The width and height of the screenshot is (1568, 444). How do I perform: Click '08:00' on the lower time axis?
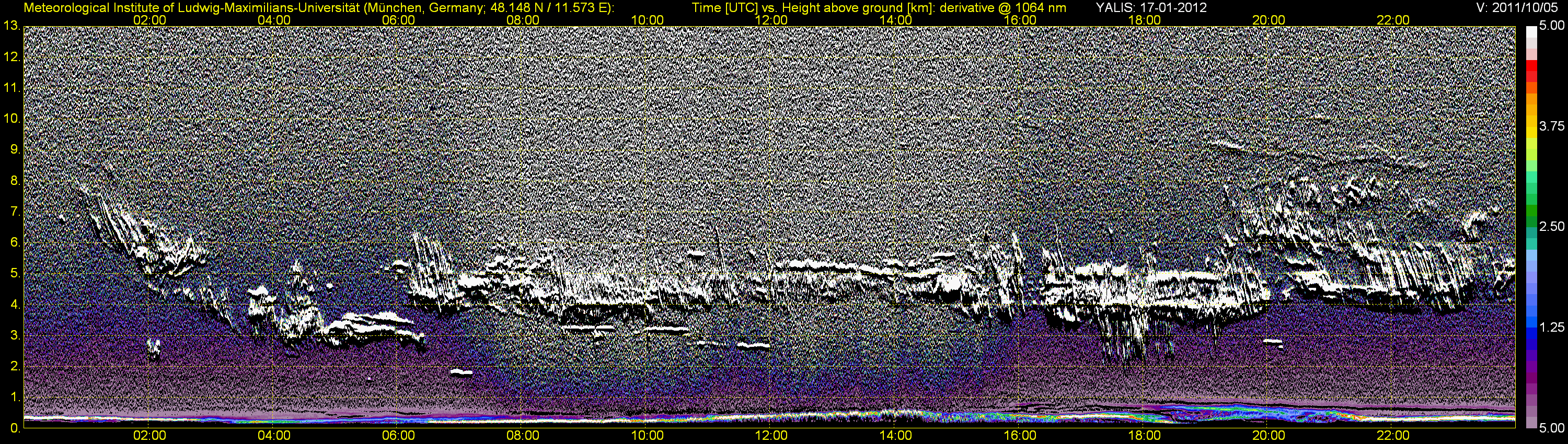coord(523,436)
